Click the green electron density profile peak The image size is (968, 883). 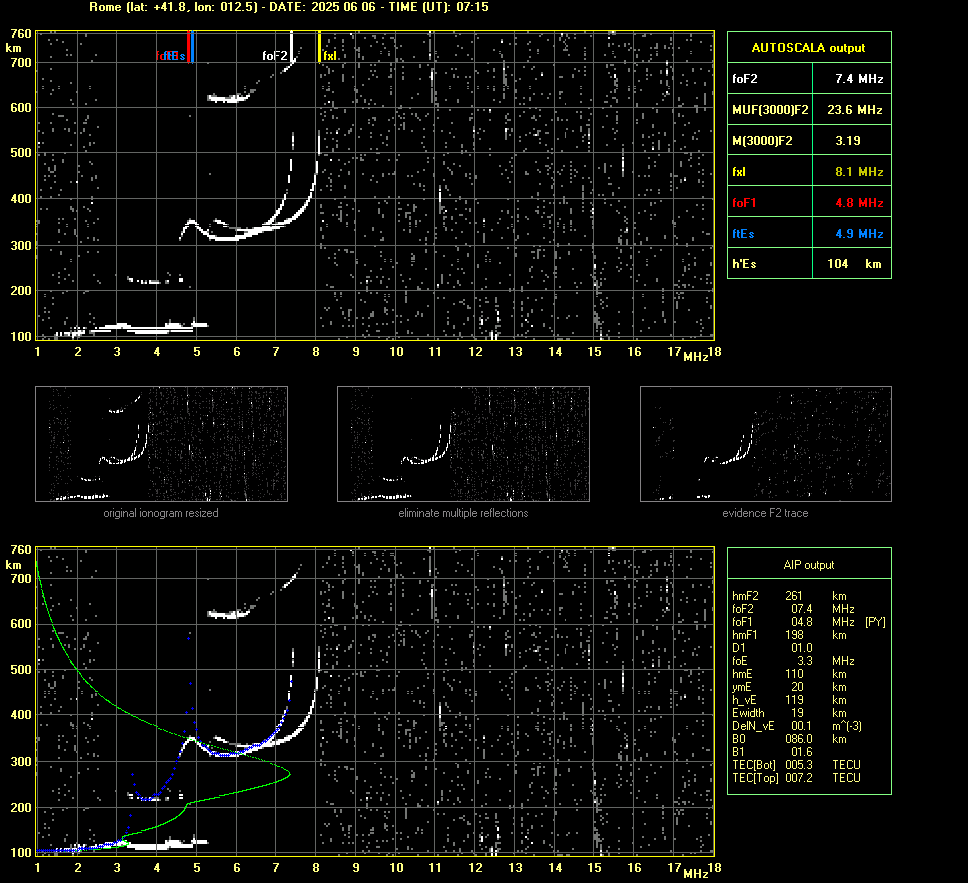[x=289, y=773]
